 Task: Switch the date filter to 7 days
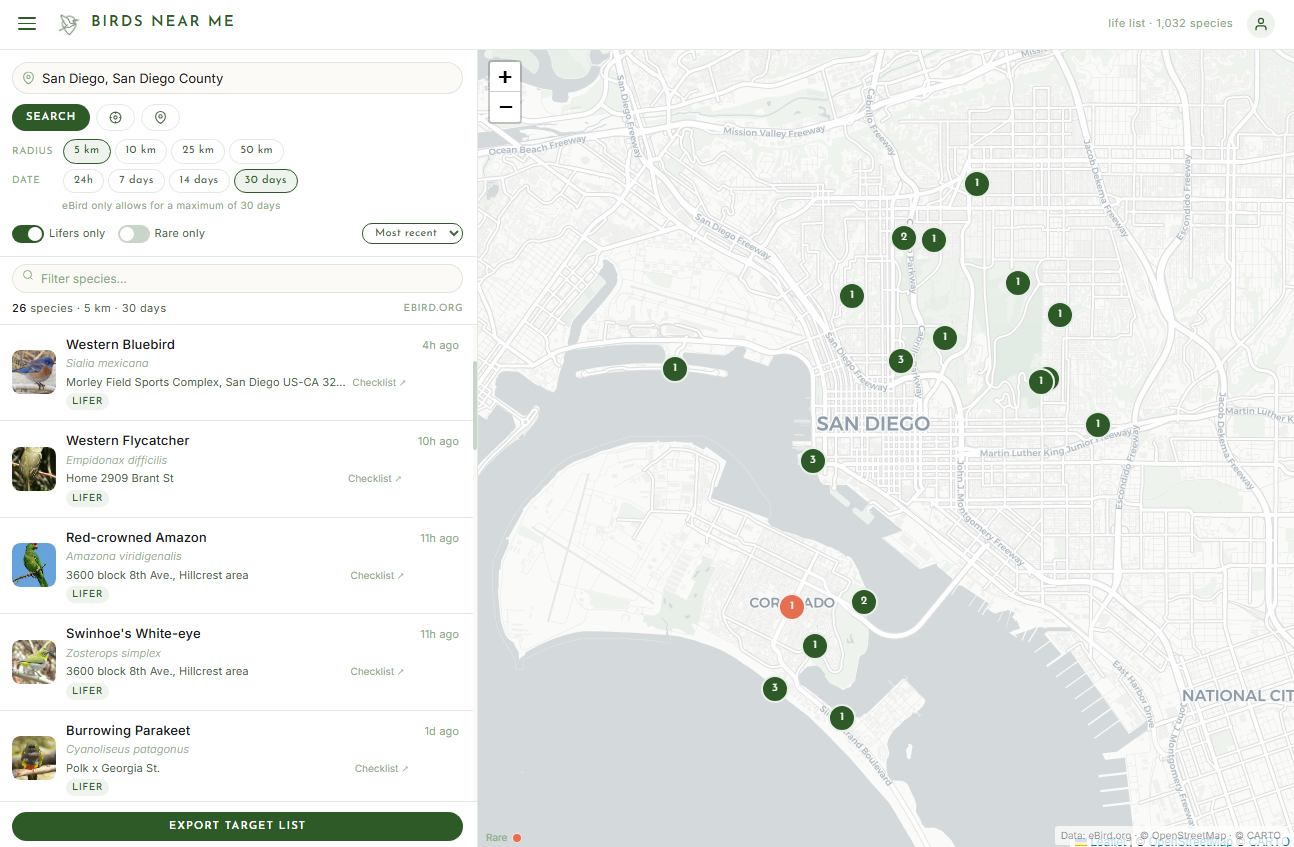136,180
